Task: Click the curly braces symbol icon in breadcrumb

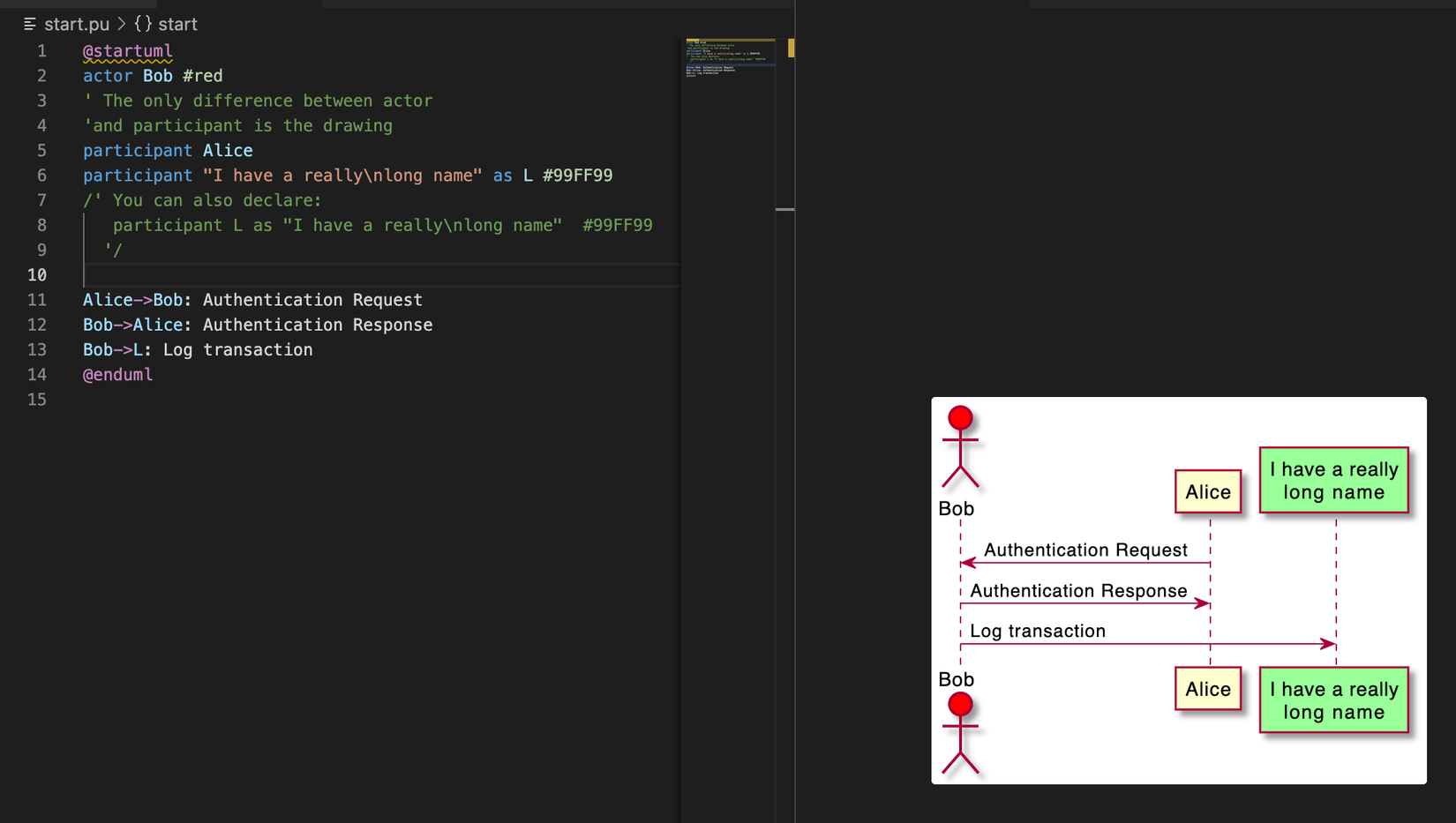Action: 143,24
